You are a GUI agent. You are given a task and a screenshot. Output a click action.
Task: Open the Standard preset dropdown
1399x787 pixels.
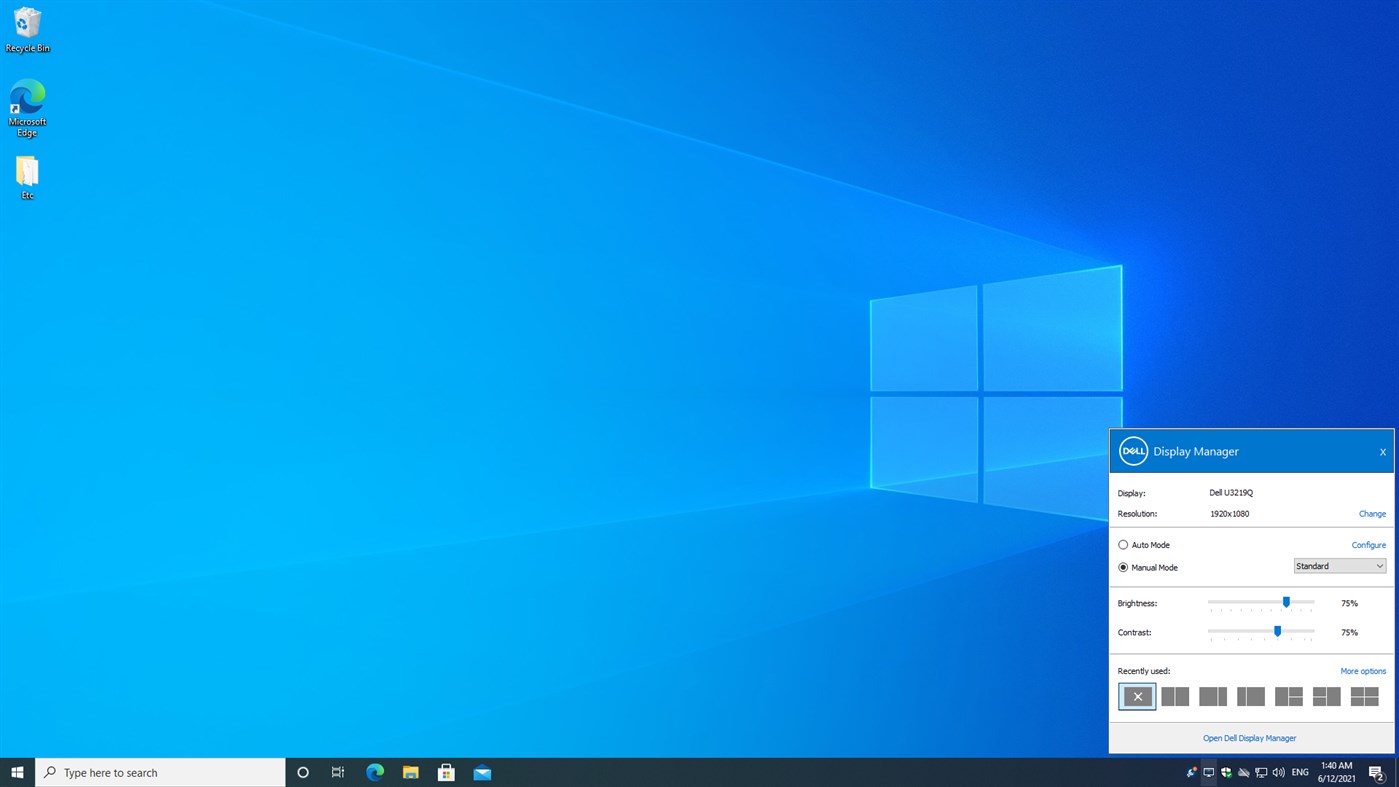[x=1339, y=565]
